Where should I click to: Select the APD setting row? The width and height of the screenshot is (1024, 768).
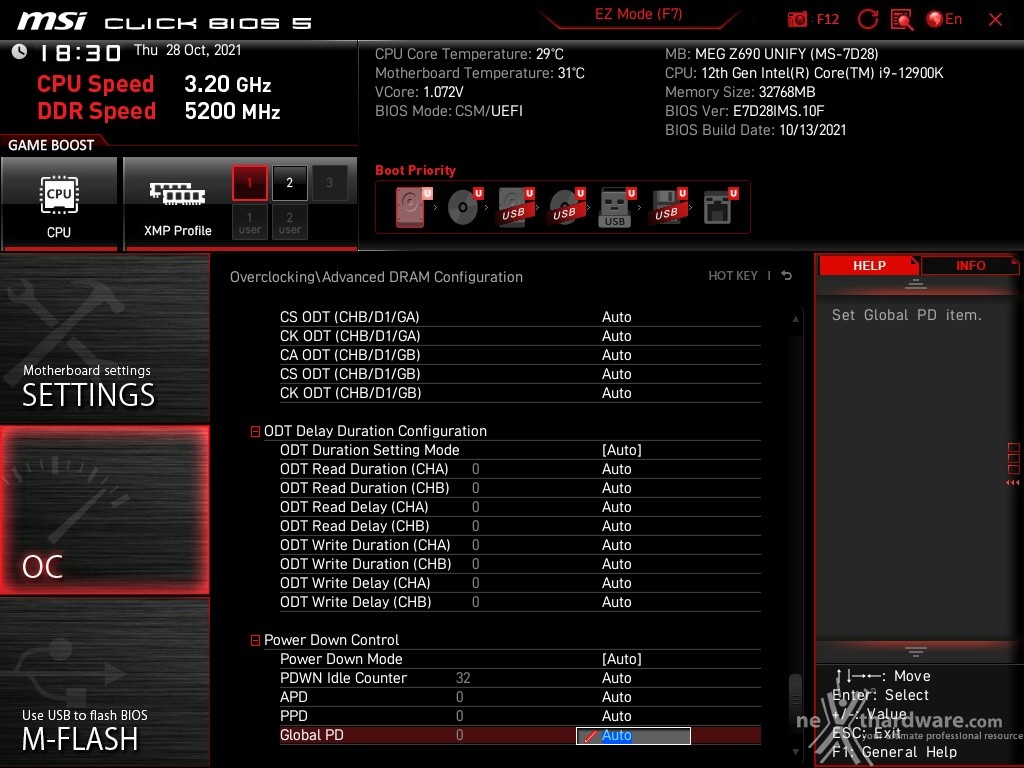(520, 697)
